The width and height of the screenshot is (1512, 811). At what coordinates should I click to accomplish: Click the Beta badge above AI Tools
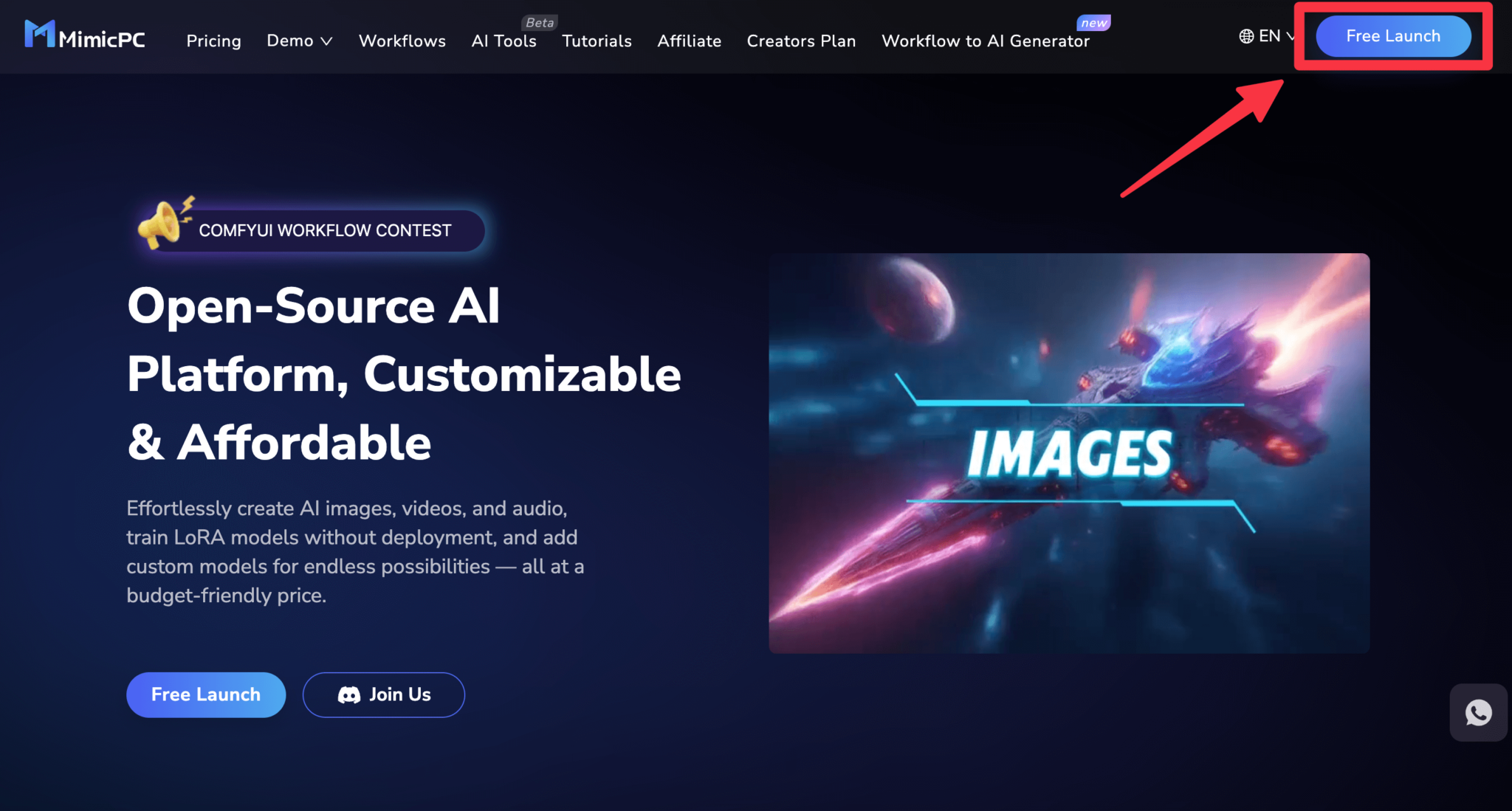(x=539, y=22)
